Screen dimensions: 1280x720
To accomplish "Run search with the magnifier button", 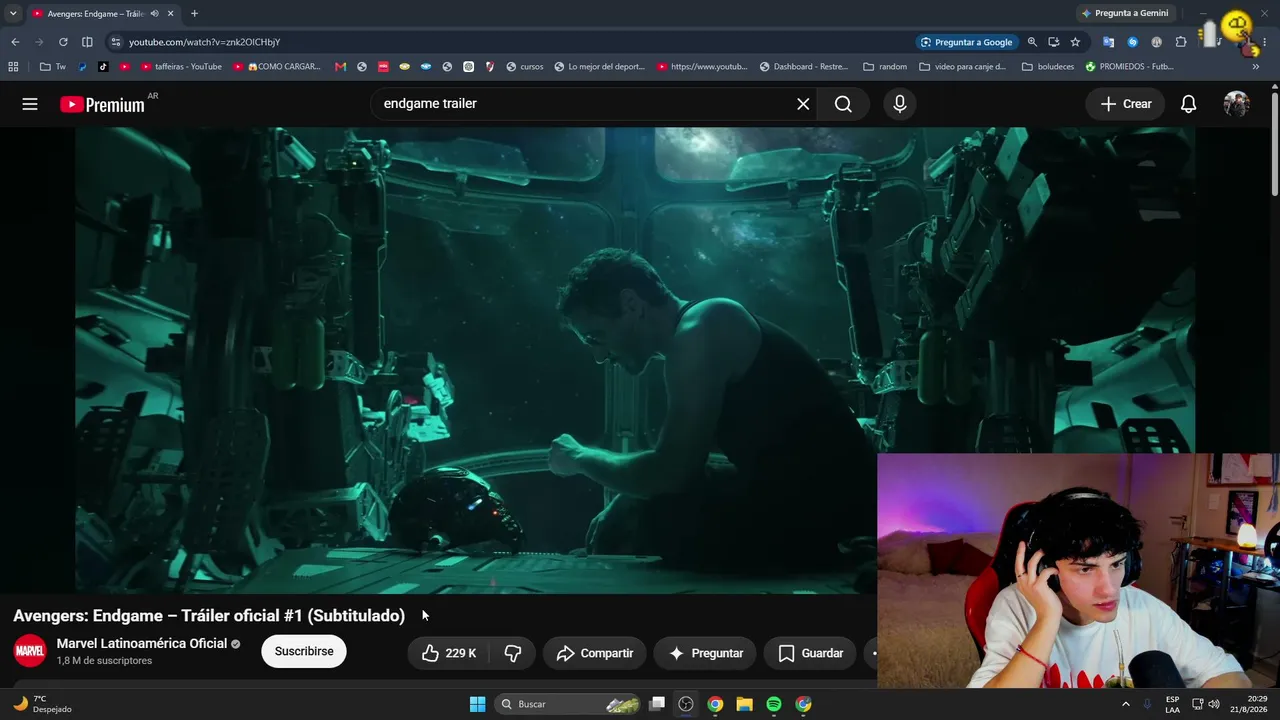I will click(843, 104).
